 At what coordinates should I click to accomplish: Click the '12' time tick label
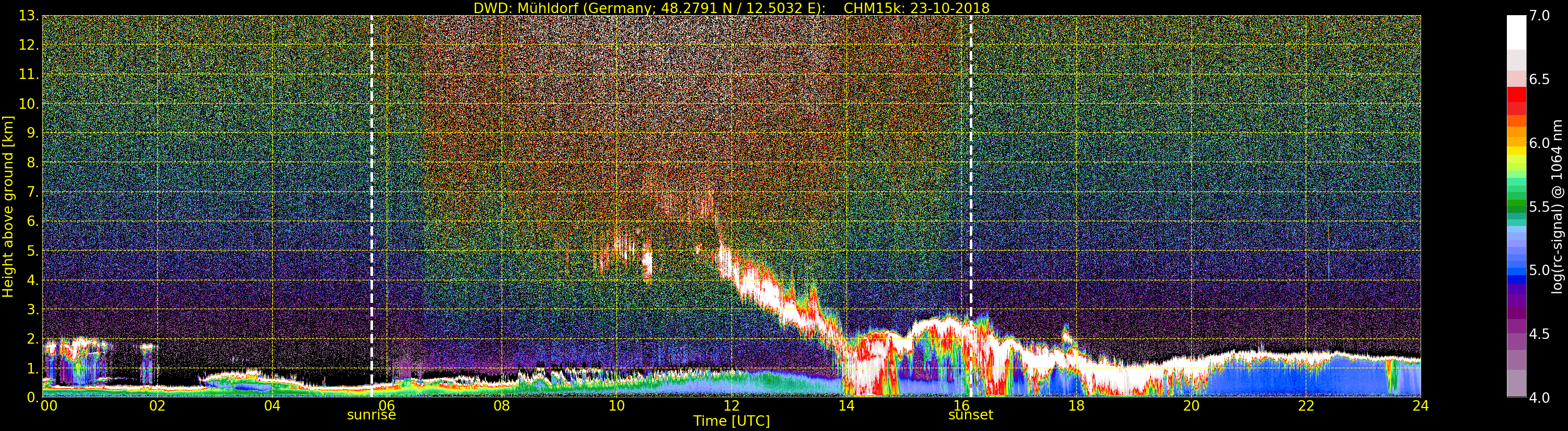pos(731,405)
